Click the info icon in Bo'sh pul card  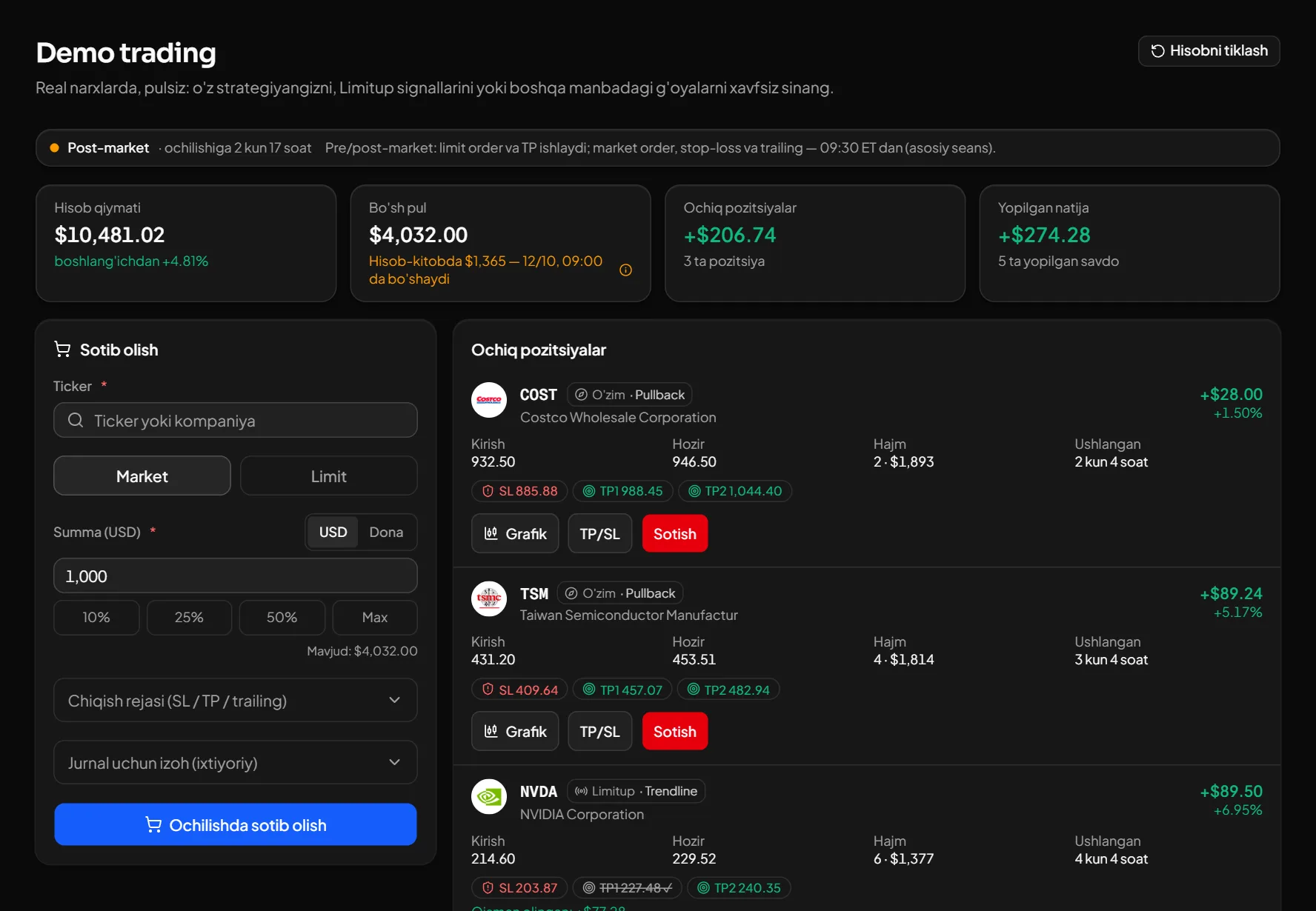pyautogui.click(x=625, y=270)
